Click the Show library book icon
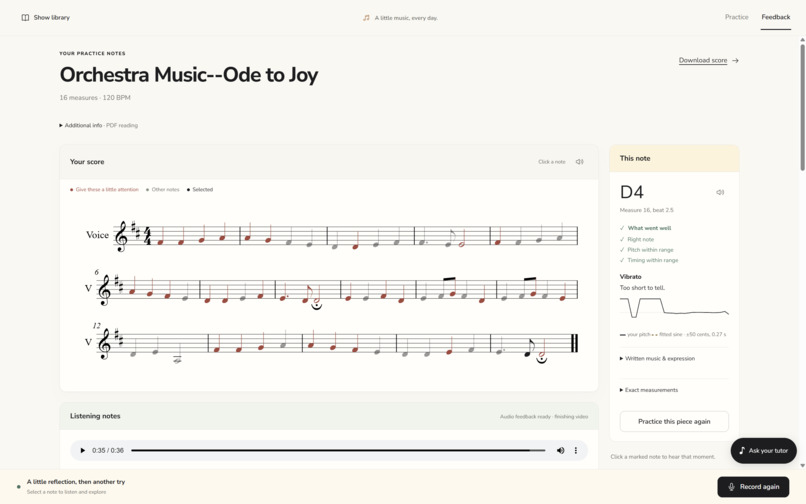Screen dimensions: 806x504 [25, 17]
